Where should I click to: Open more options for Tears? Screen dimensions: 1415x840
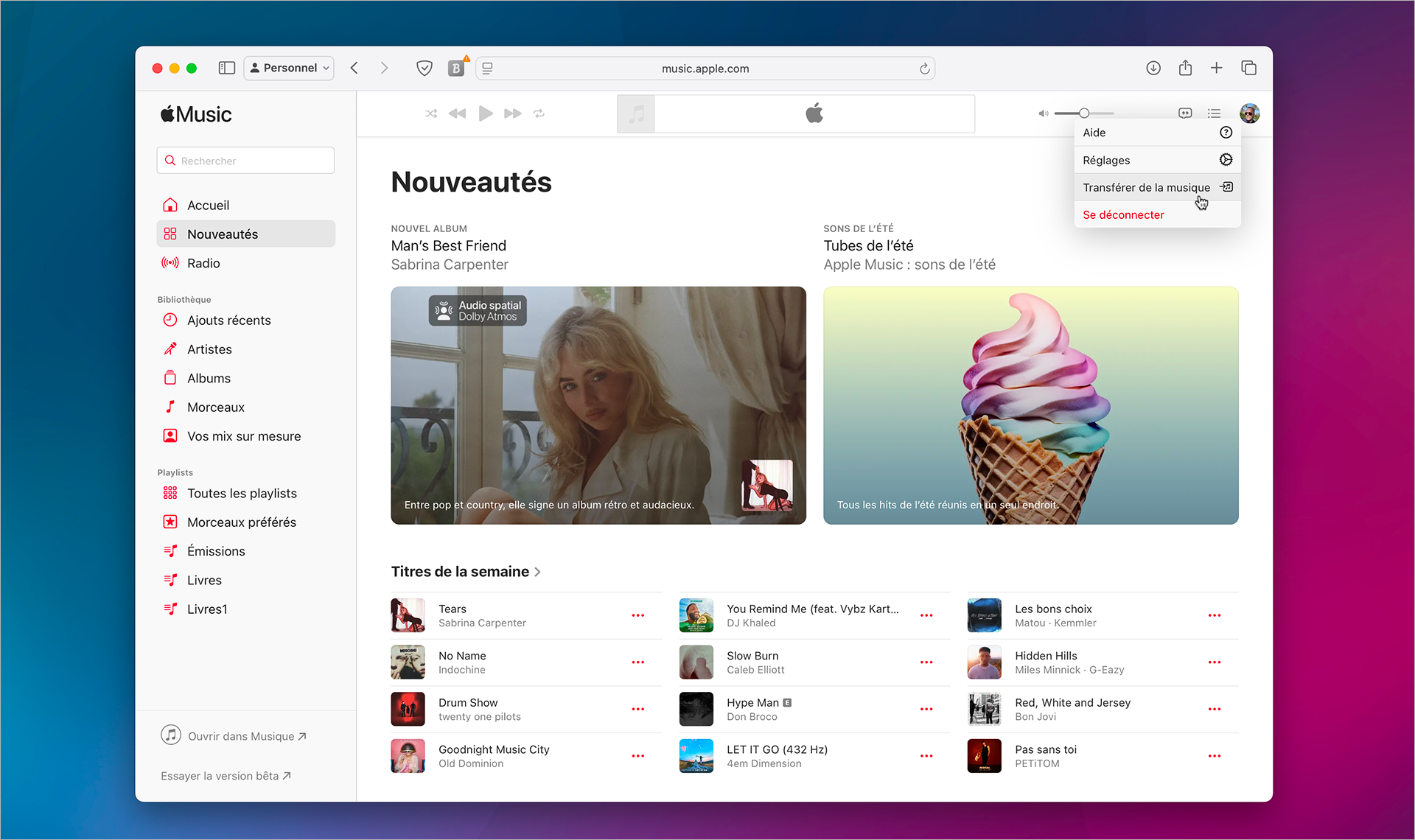click(638, 615)
